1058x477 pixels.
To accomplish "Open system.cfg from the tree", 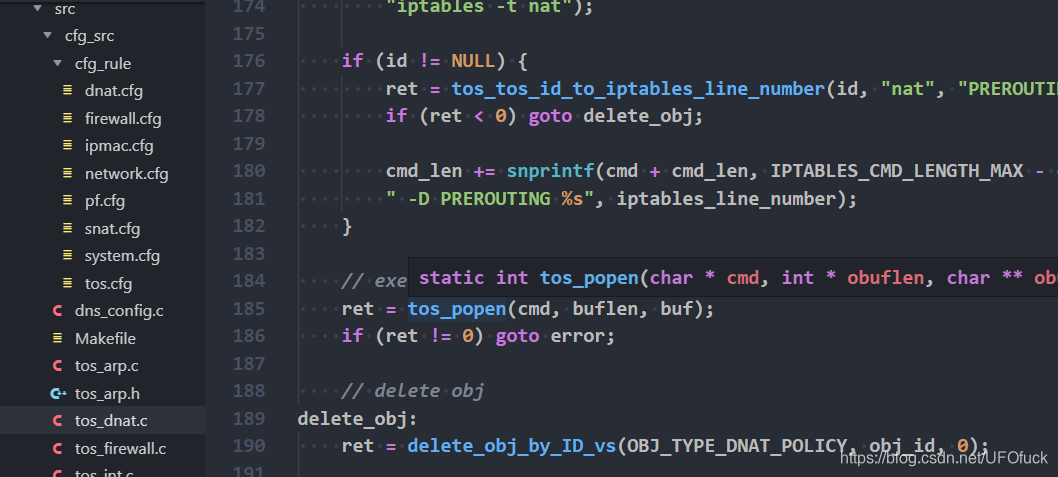I will tap(122, 256).
